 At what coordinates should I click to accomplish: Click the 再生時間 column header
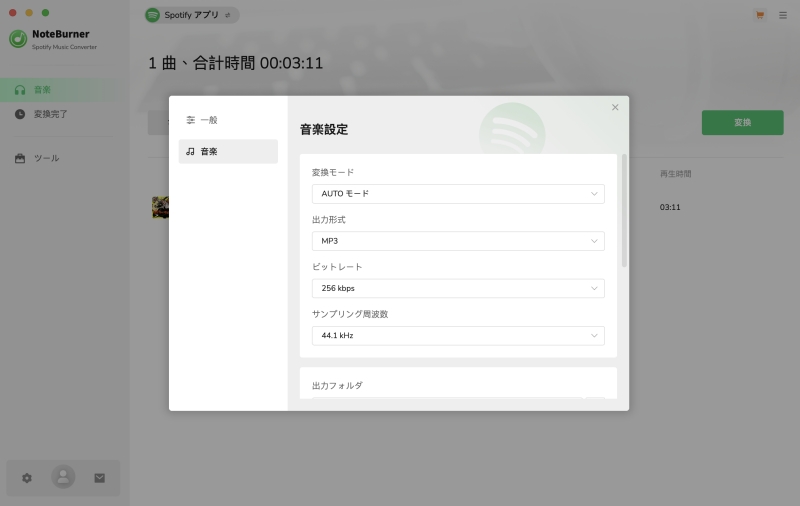click(676, 174)
